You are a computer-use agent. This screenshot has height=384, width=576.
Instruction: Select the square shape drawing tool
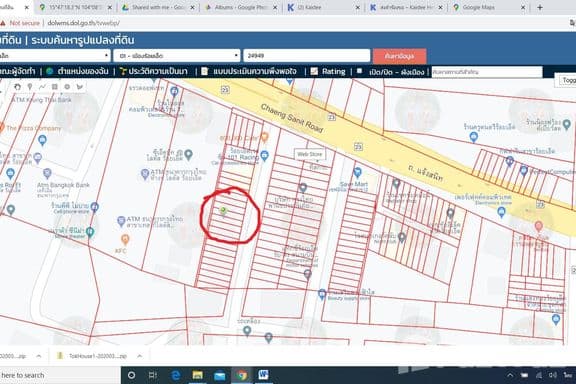click(55, 87)
